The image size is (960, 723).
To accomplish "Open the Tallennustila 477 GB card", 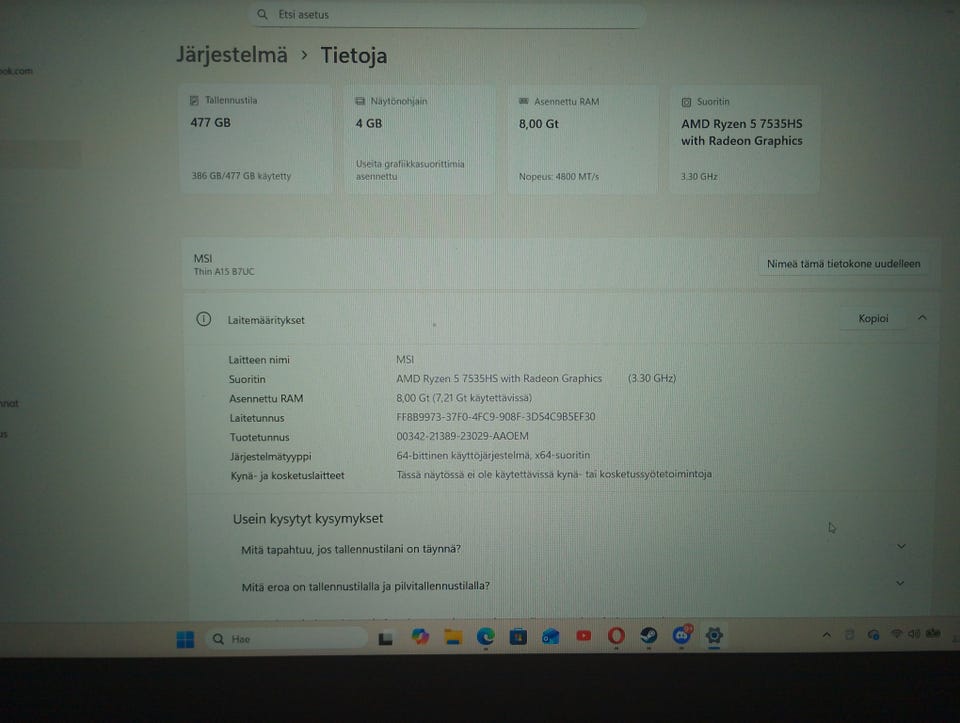I will (x=257, y=139).
